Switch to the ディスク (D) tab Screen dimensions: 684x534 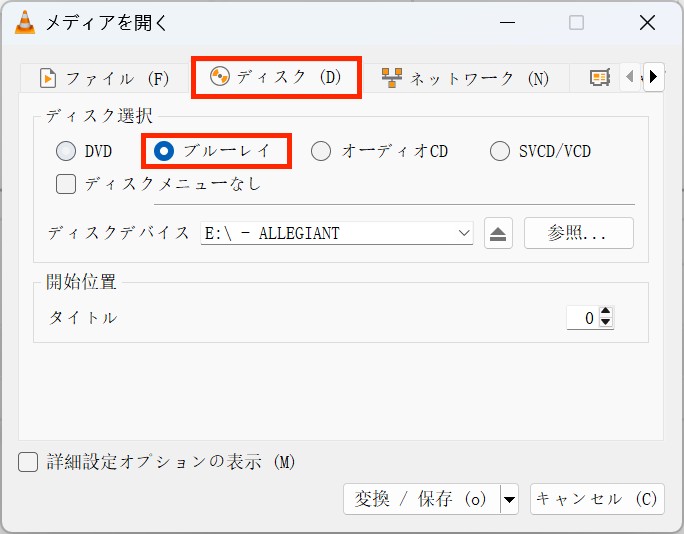click(x=276, y=77)
